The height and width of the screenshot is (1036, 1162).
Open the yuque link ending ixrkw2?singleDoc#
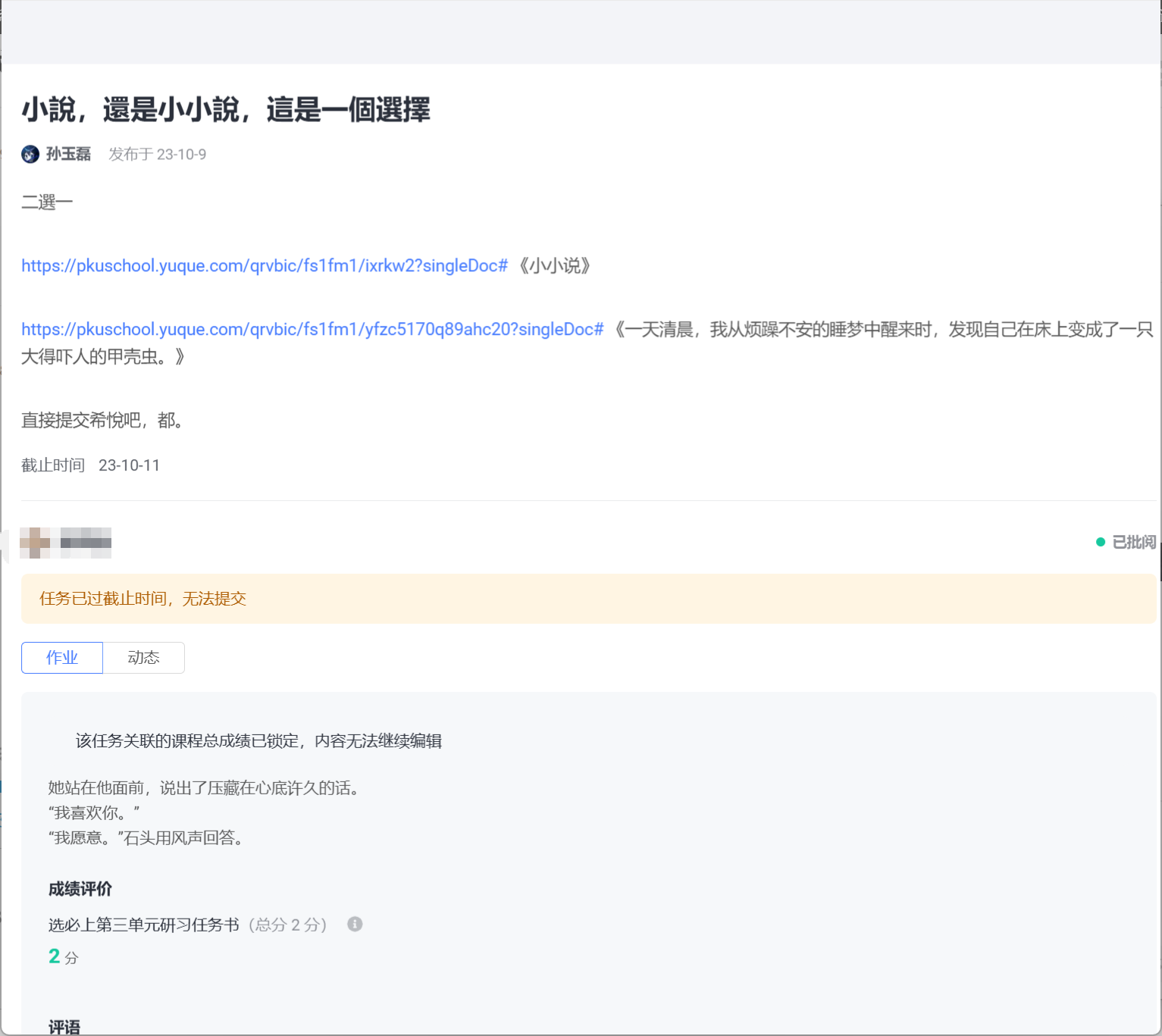coord(264,266)
